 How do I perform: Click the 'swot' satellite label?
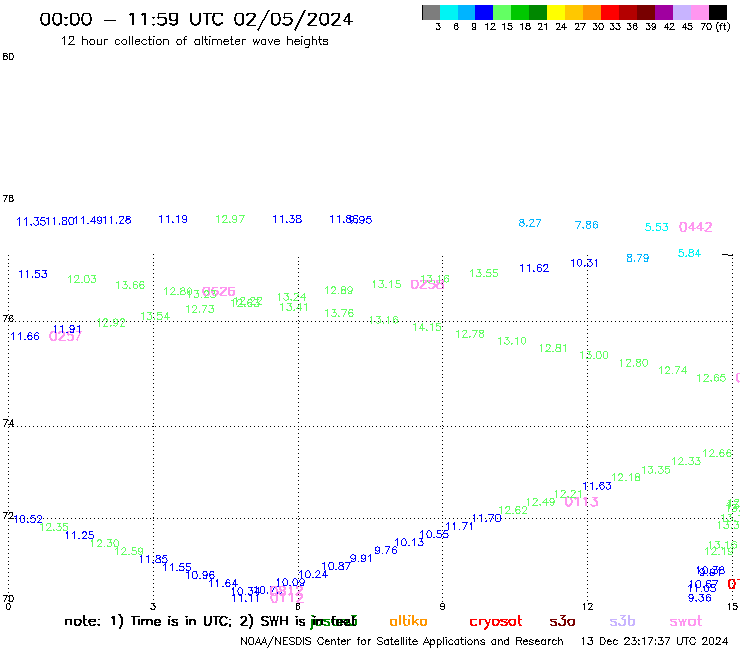click(x=686, y=622)
